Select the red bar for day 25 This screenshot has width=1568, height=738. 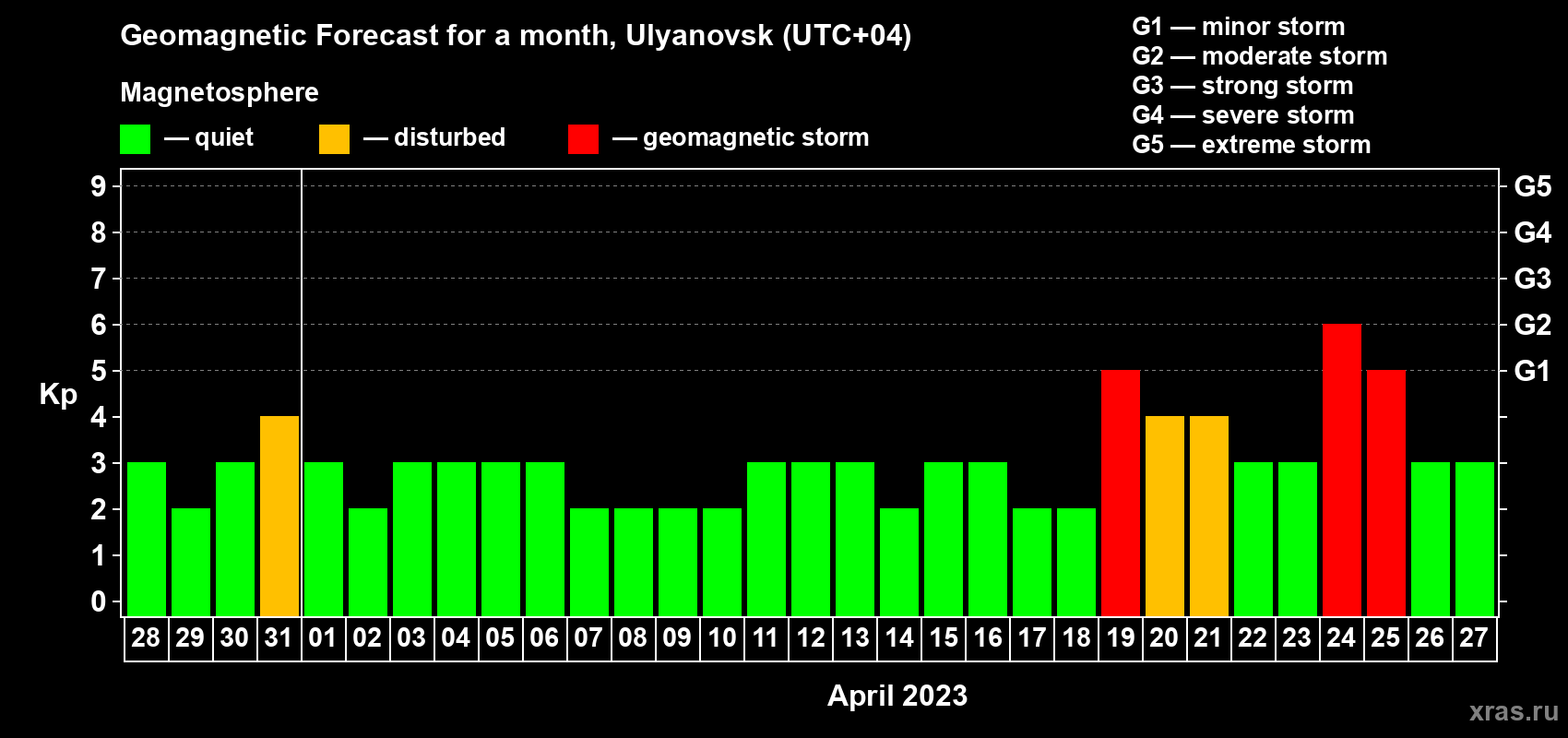click(x=1386, y=493)
